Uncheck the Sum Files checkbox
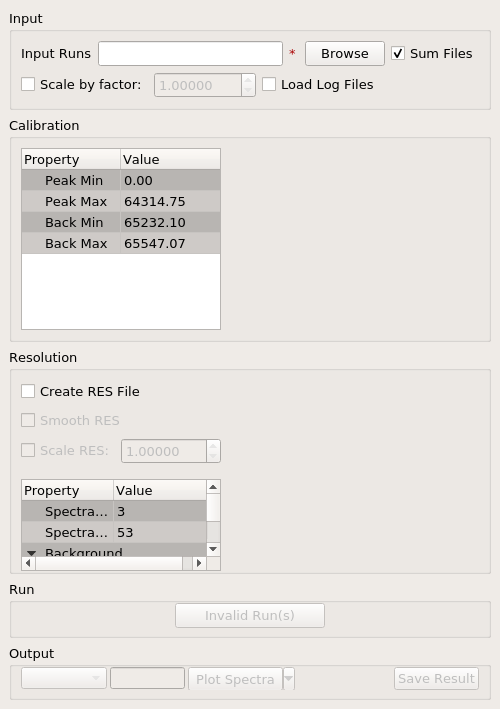Viewport: 500px width, 709px height. (398, 53)
